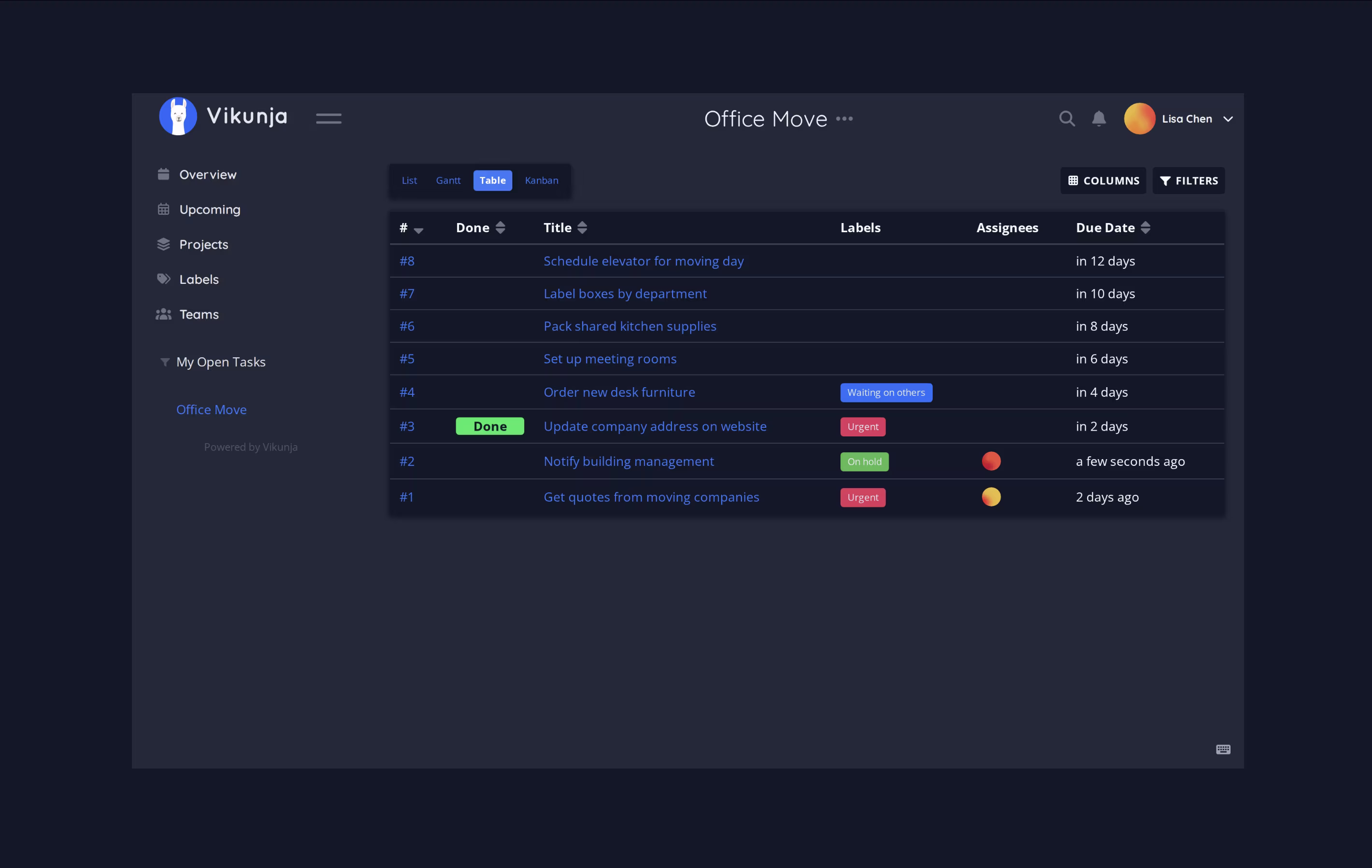Open Overview from the sidebar

[x=208, y=174]
